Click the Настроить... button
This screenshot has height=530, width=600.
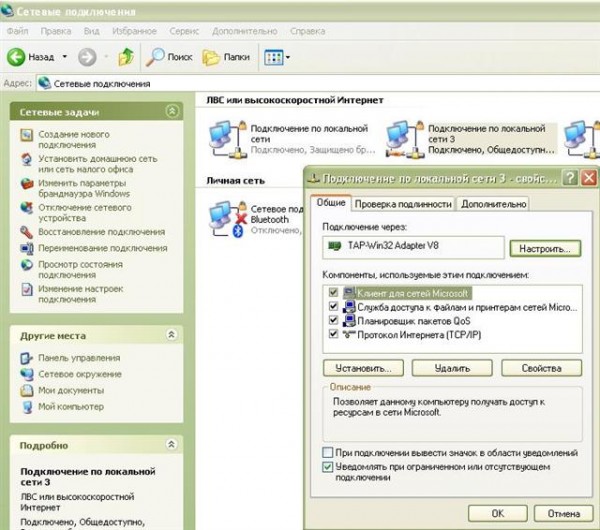(545, 249)
